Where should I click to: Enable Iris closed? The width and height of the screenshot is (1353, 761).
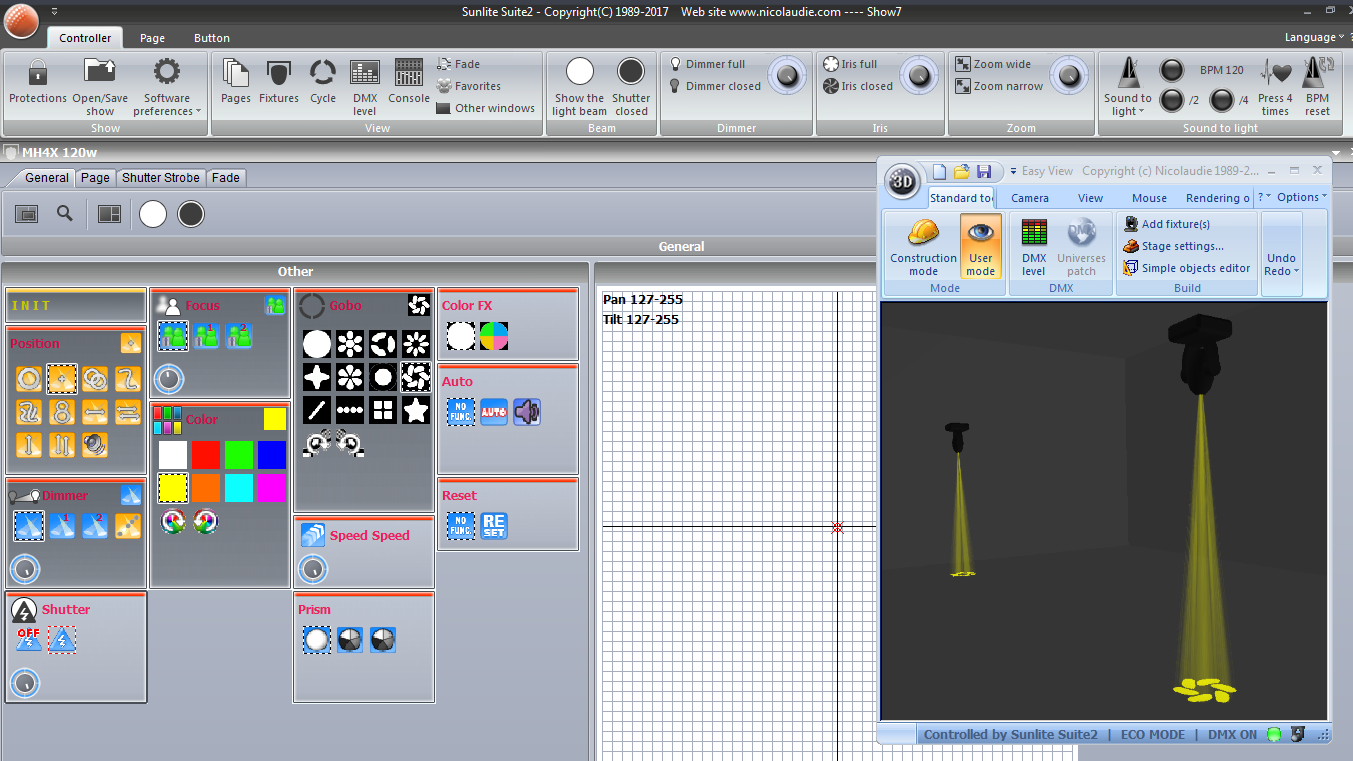858,86
